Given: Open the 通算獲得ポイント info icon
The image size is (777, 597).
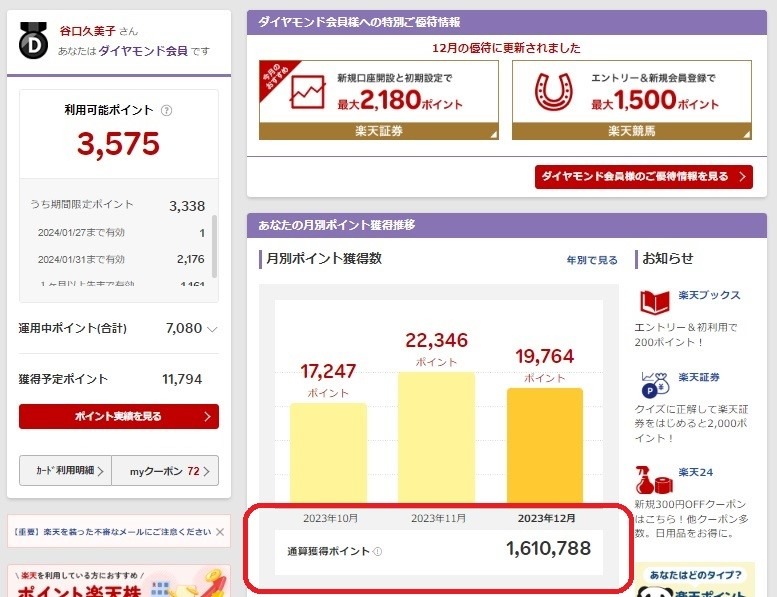Looking at the screenshot, I should coord(378,551).
